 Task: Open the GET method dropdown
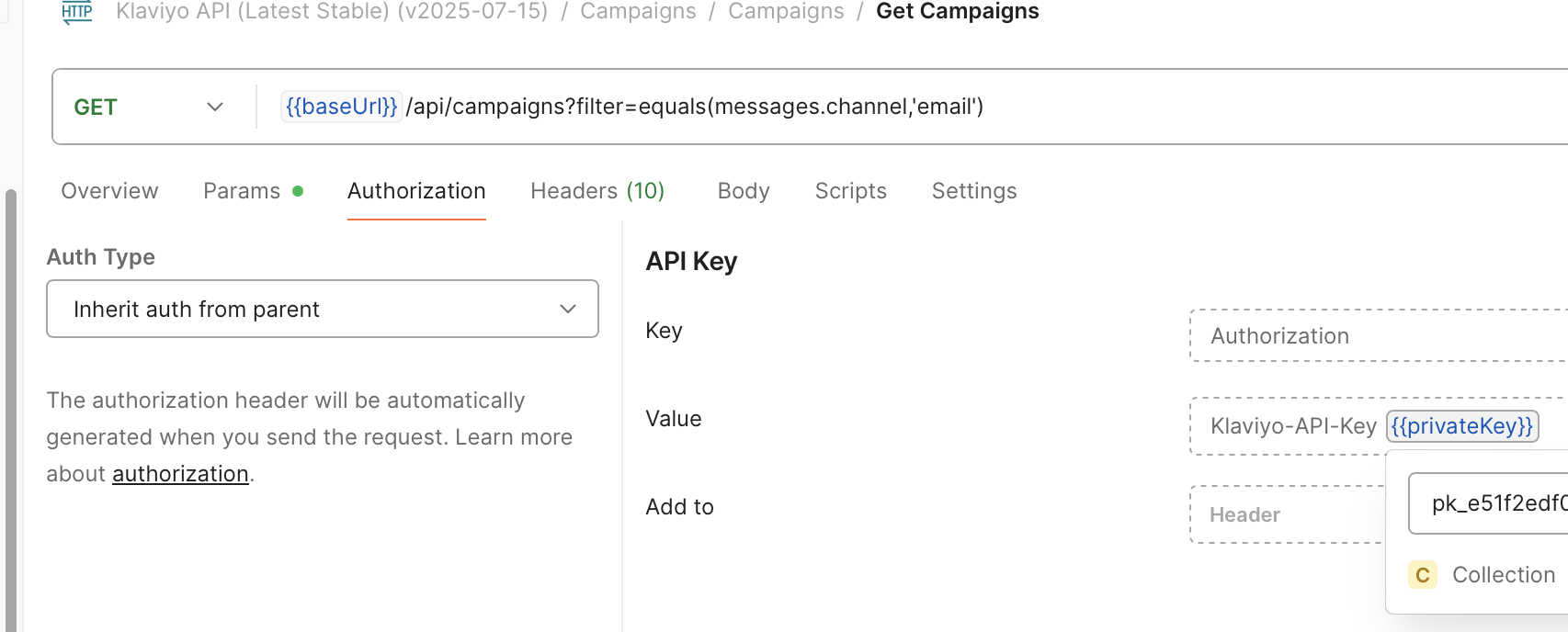pos(149,107)
